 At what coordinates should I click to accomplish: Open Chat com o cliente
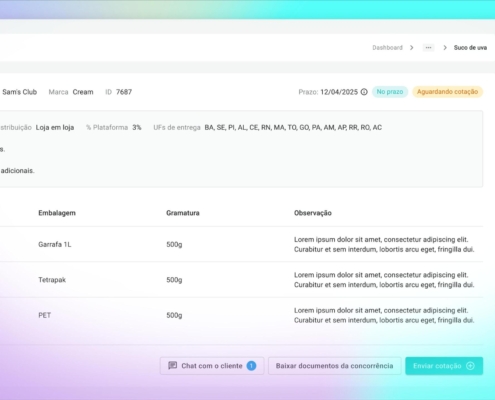click(212, 366)
